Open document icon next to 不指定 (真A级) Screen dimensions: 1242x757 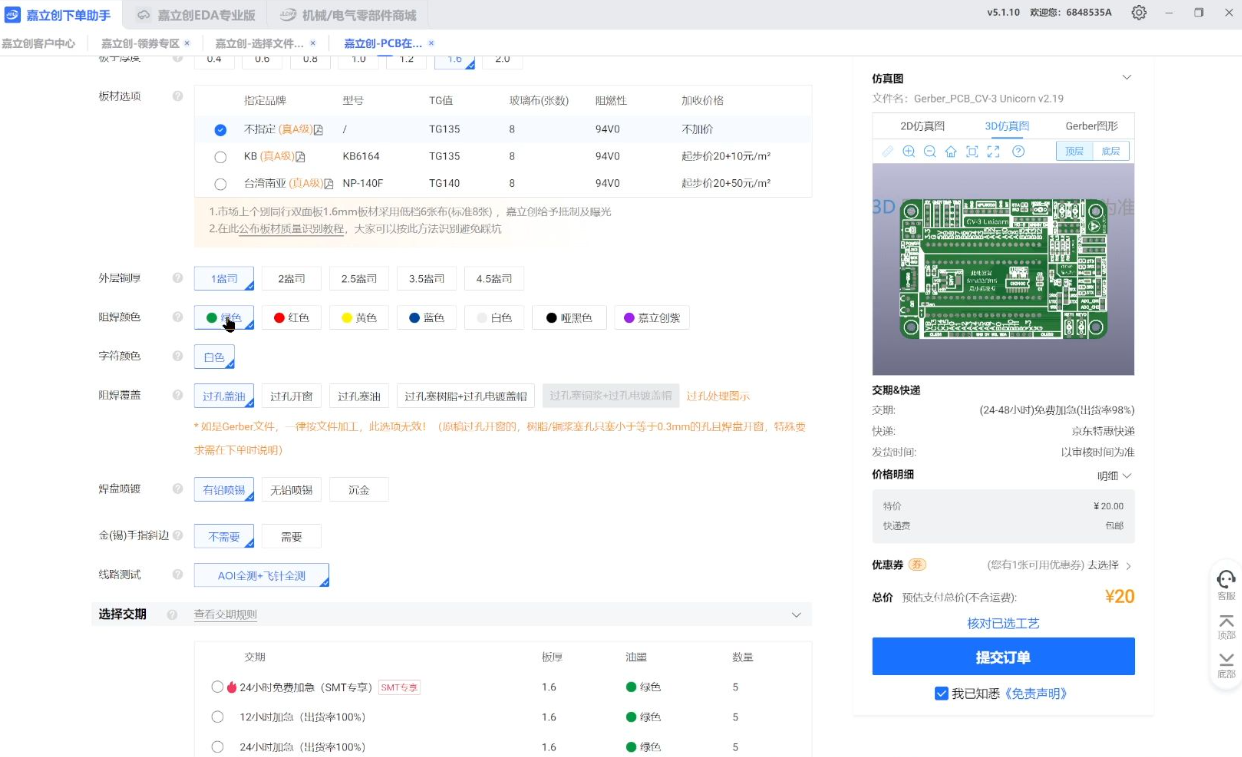coord(318,130)
